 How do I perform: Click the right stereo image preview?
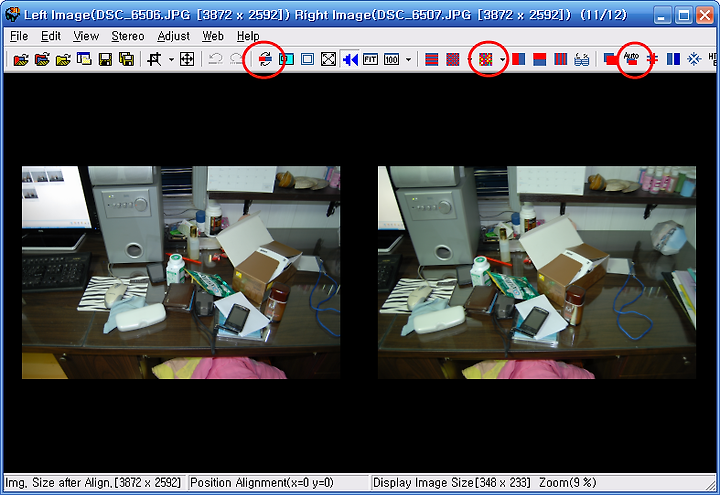pyautogui.click(x=537, y=272)
